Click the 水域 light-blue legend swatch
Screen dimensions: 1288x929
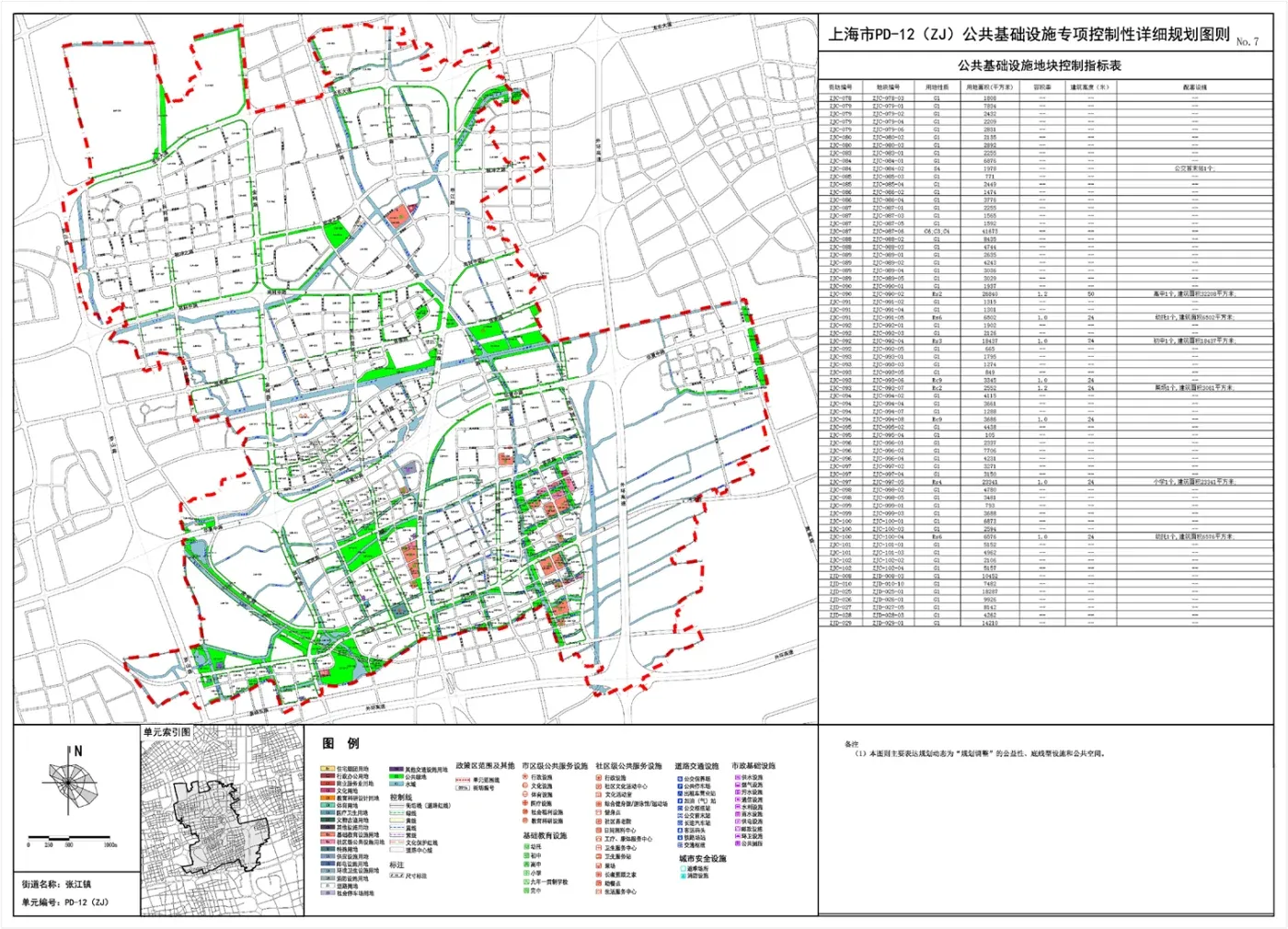tap(395, 785)
